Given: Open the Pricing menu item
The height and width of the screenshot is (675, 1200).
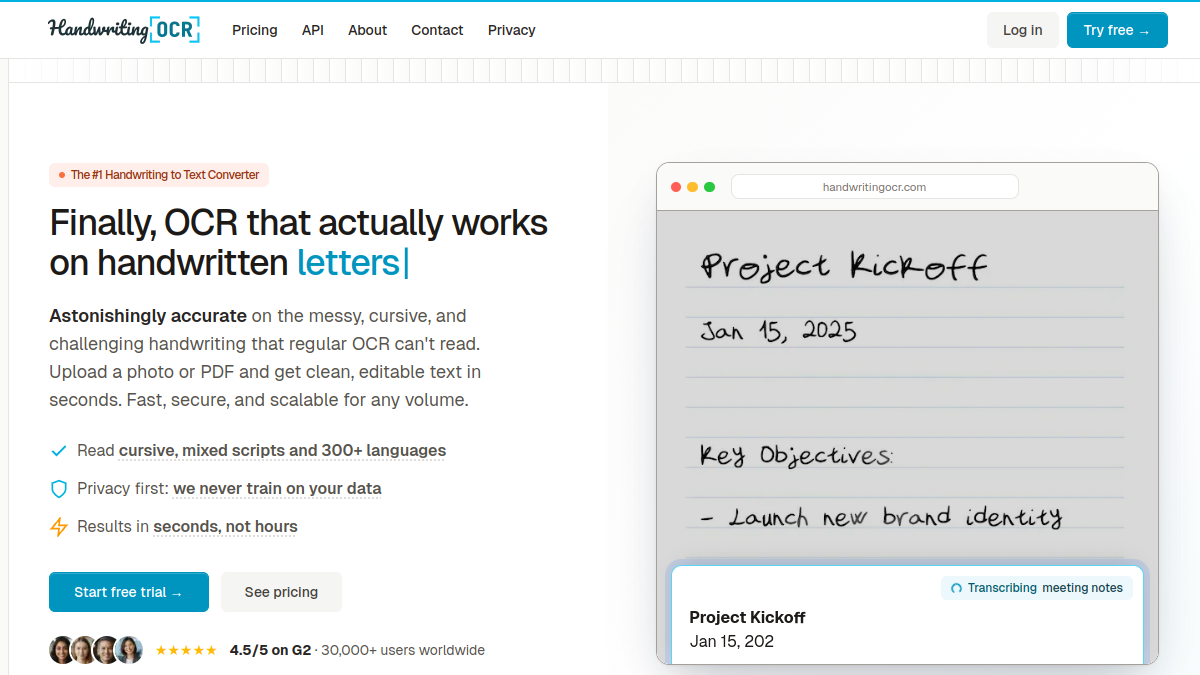Looking at the screenshot, I should point(255,30).
